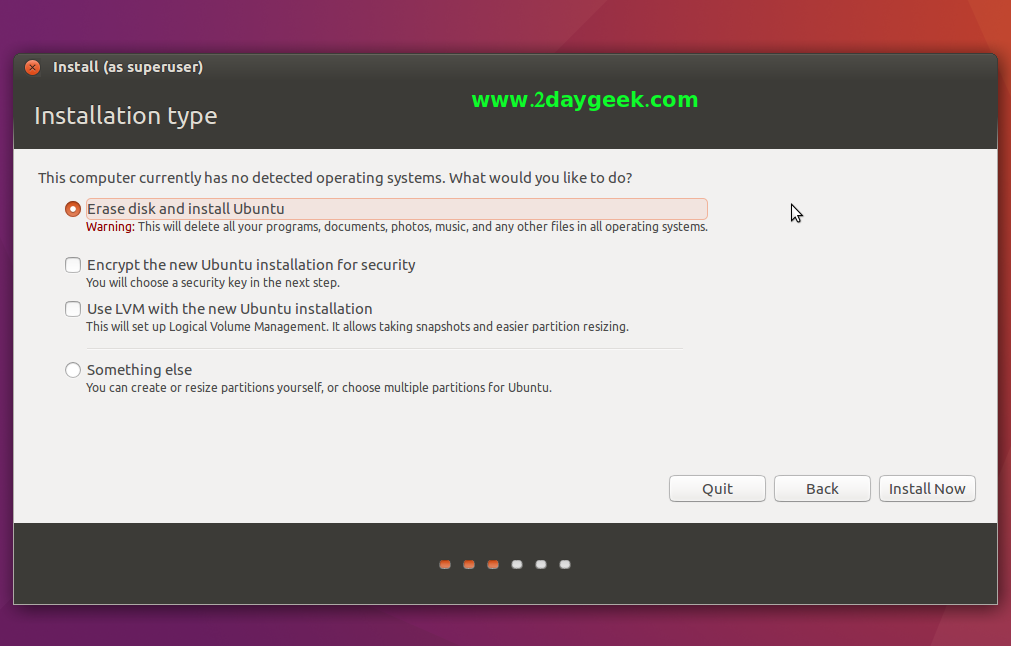Click the second orange progress dot
The image size is (1011, 646).
(x=469, y=565)
